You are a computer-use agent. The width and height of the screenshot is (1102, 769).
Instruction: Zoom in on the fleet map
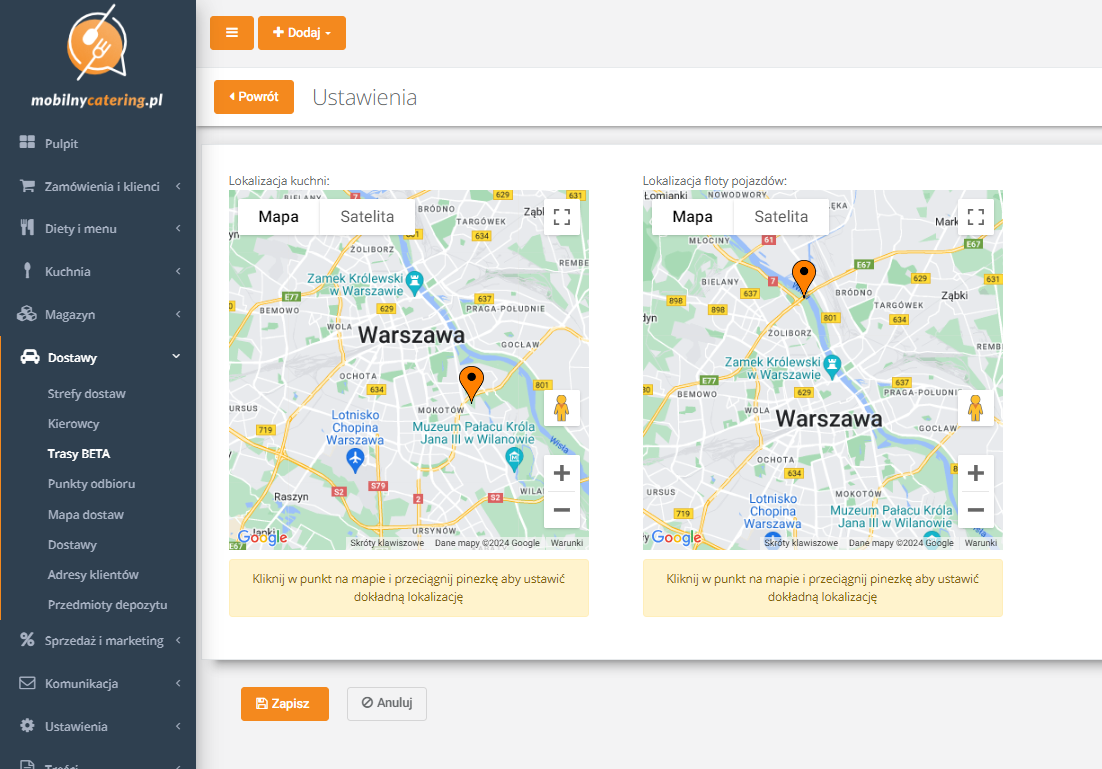coord(975,473)
